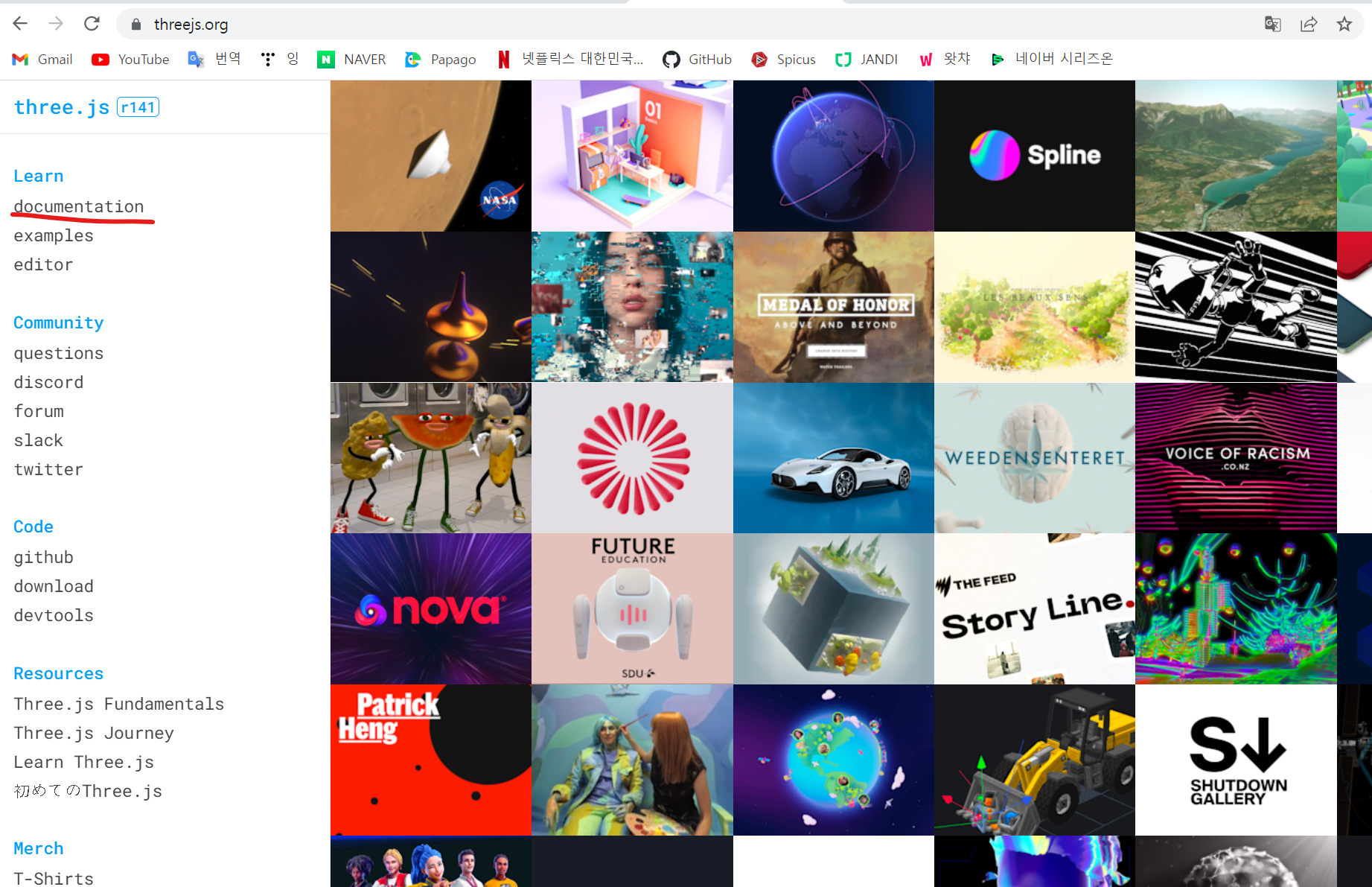Open the forum link
The height and width of the screenshot is (887, 1372).
click(39, 411)
